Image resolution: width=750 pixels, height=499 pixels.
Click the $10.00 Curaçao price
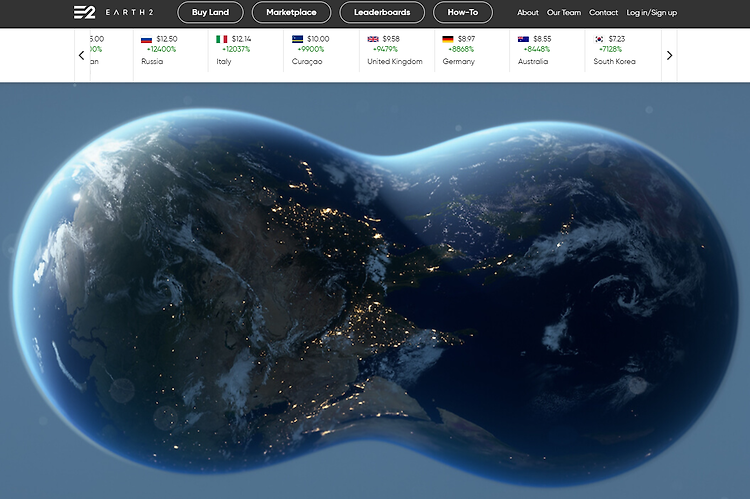tap(318, 39)
